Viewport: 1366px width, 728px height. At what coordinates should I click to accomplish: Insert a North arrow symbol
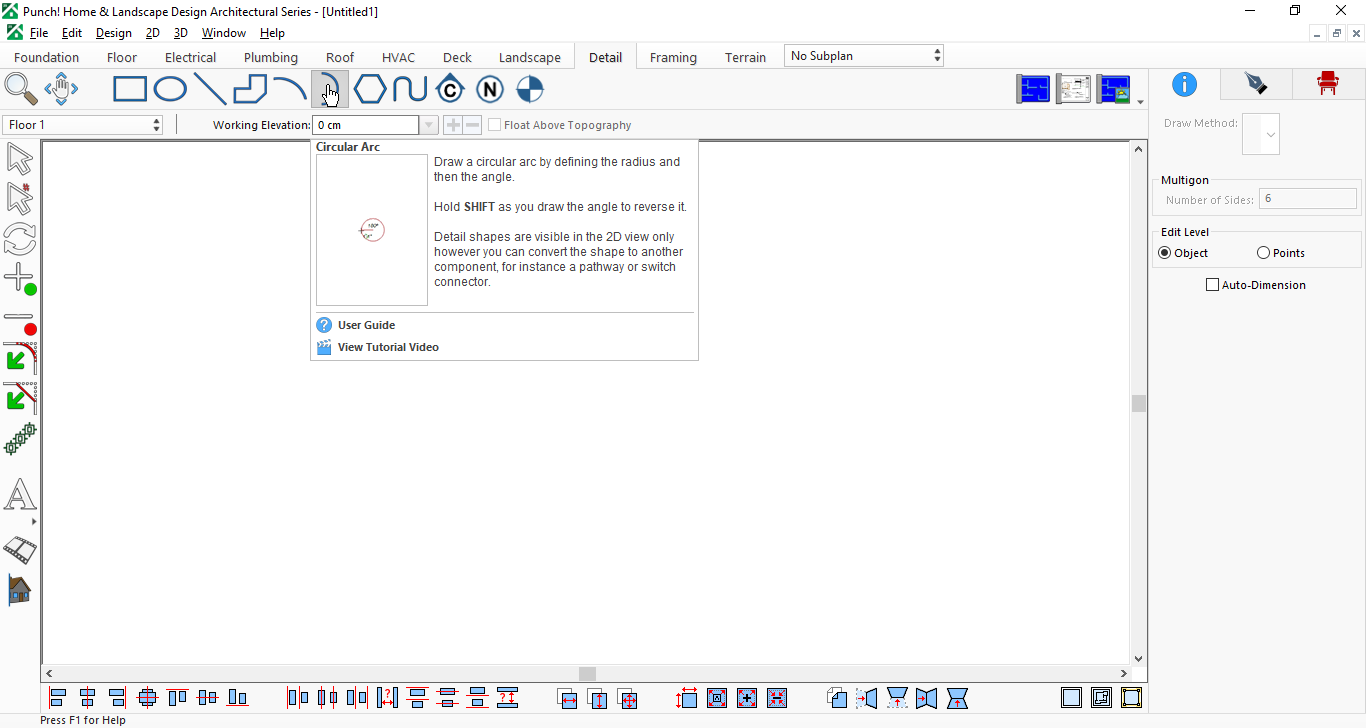[490, 90]
